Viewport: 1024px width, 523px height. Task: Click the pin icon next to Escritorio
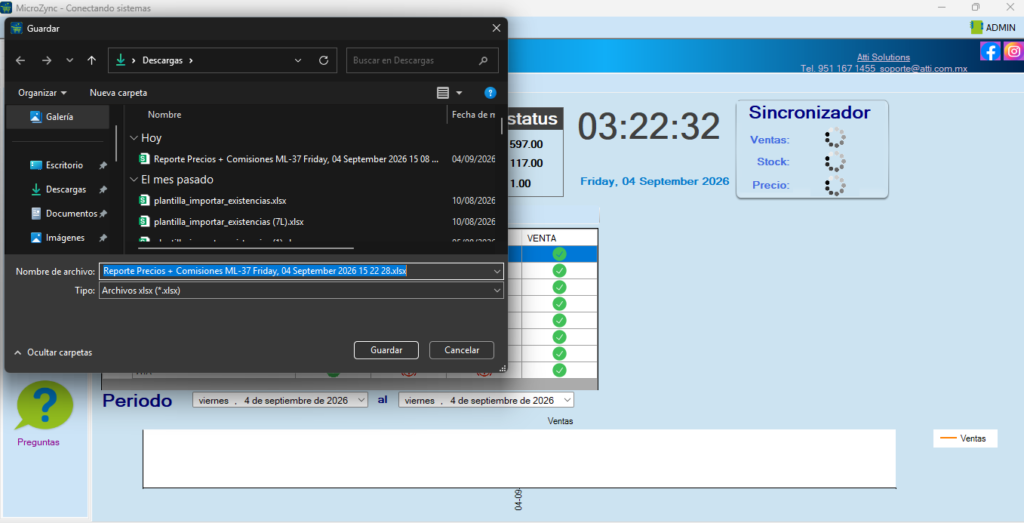click(x=103, y=166)
